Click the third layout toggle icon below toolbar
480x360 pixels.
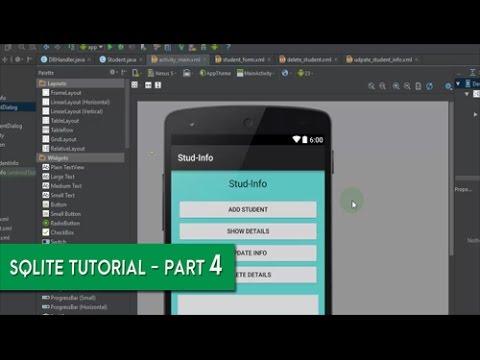[158, 85]
